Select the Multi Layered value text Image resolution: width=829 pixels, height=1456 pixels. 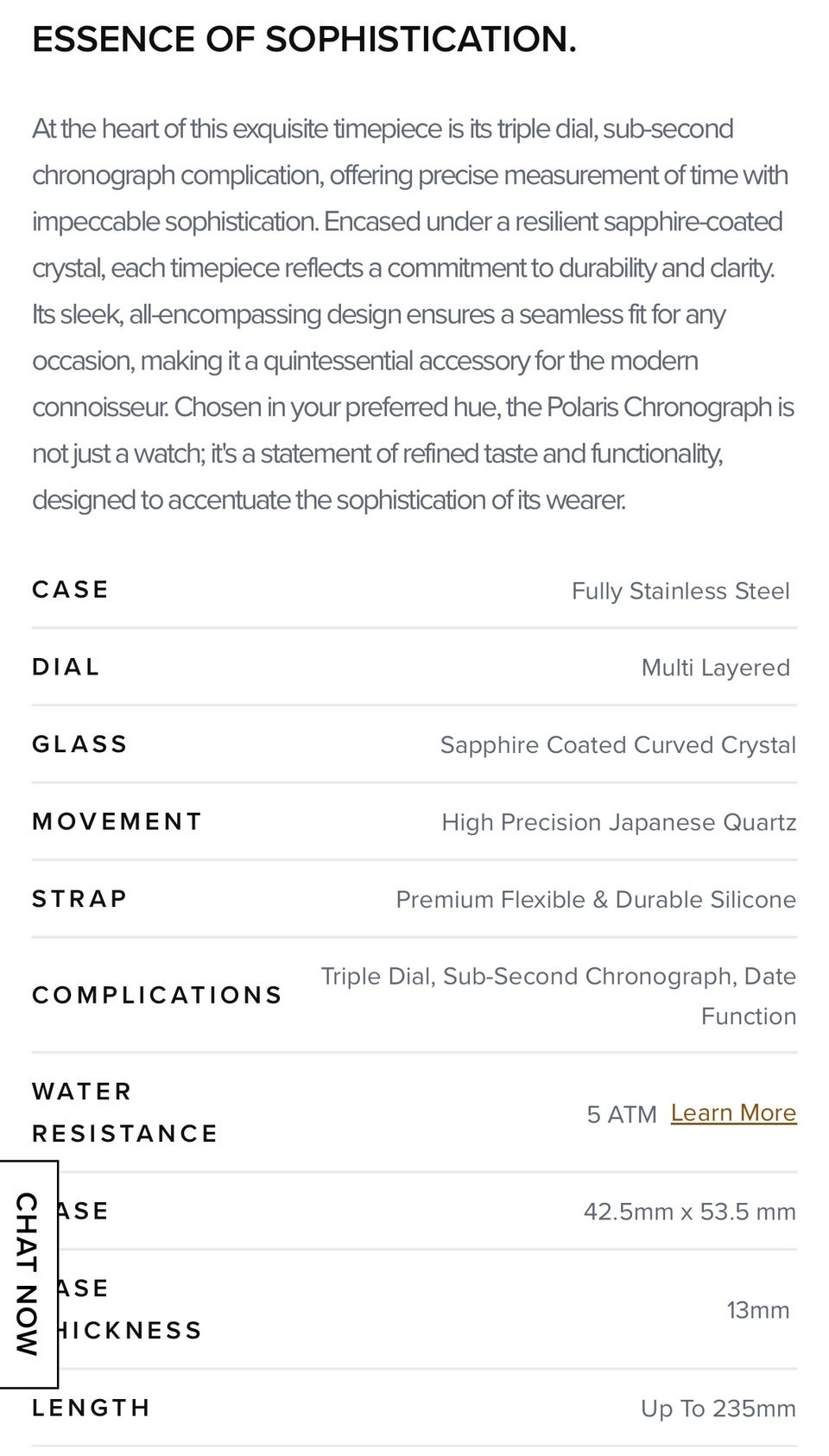click(715, 668)
